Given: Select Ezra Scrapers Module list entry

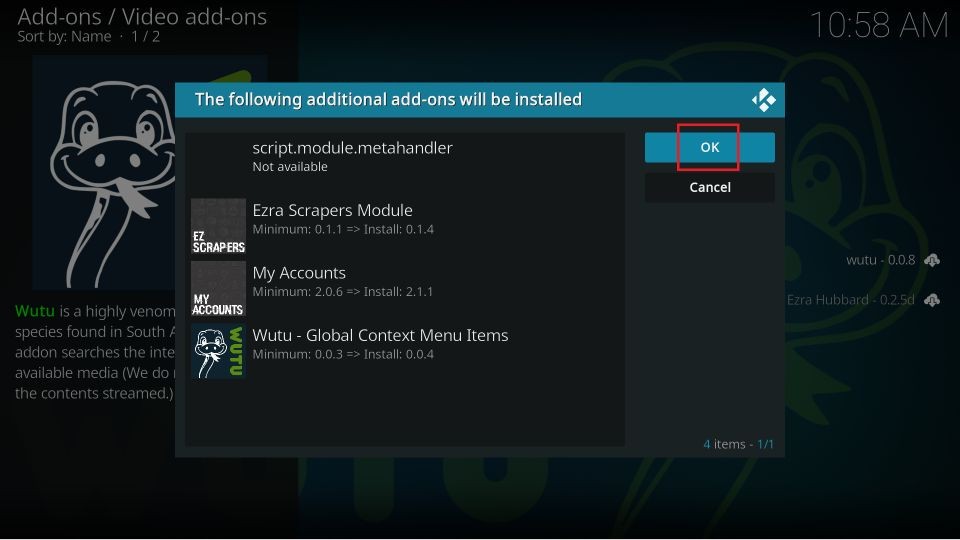Looking at the screenshot, I should [405, 227].
